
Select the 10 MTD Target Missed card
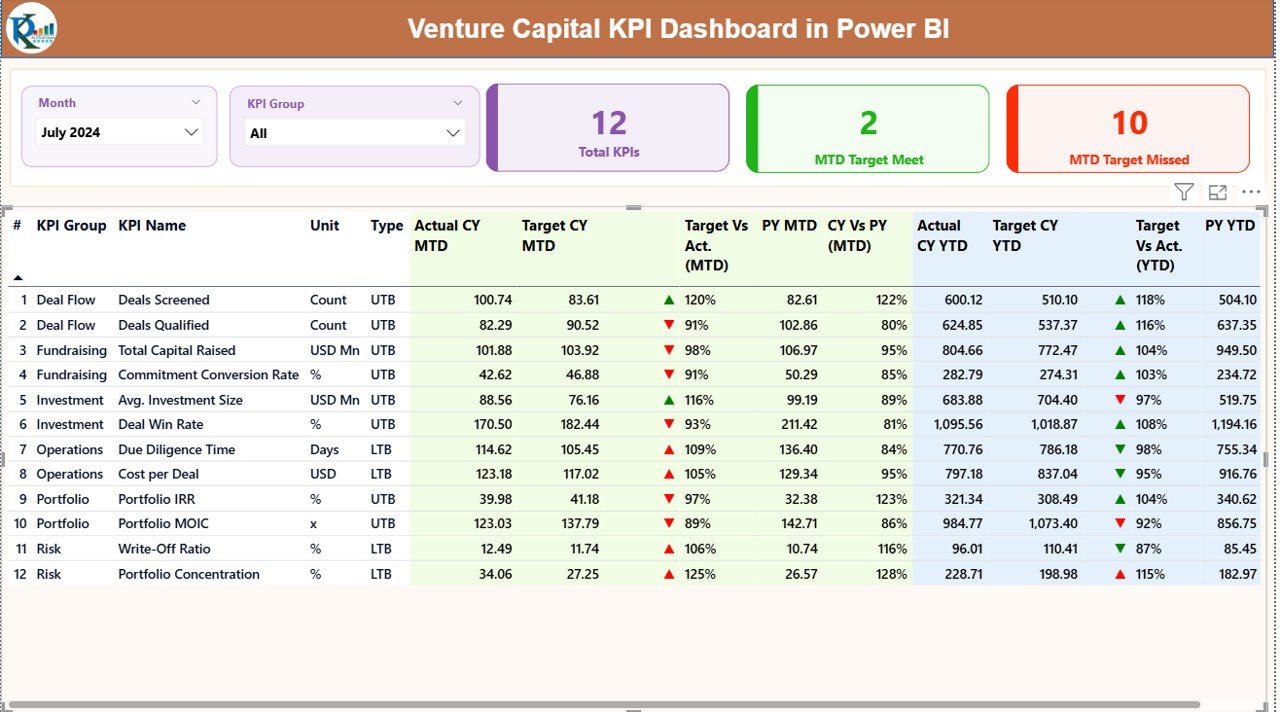pyautogui.click(x=1127, y=128)
